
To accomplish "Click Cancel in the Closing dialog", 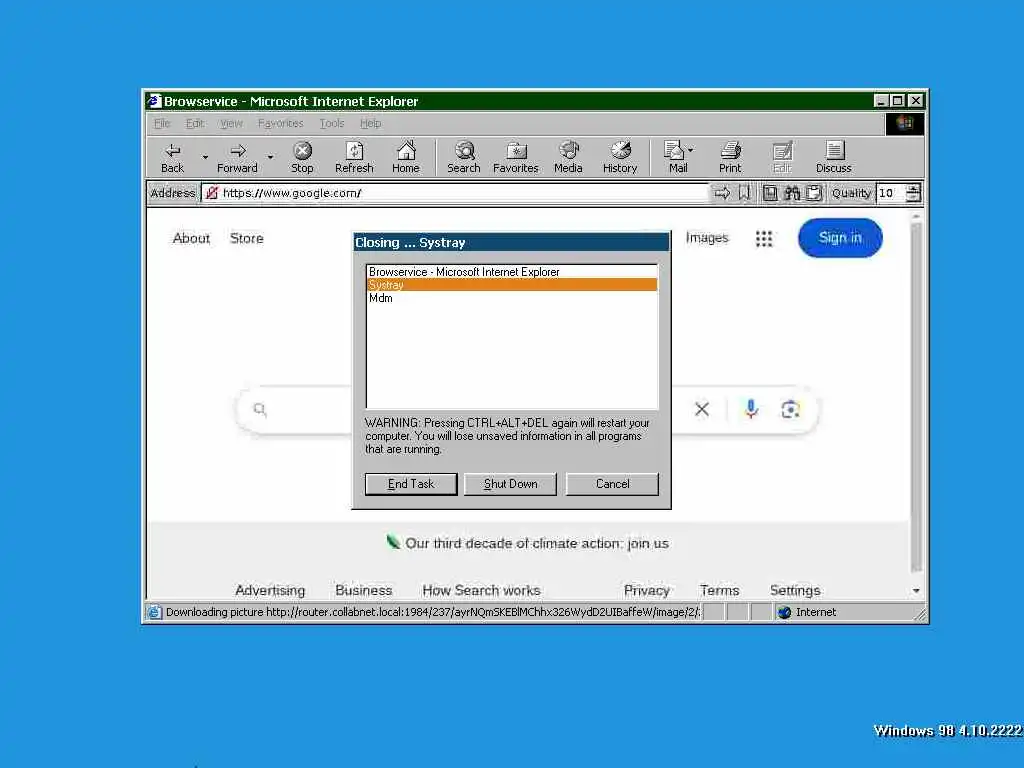I will [x=612, y=484].
